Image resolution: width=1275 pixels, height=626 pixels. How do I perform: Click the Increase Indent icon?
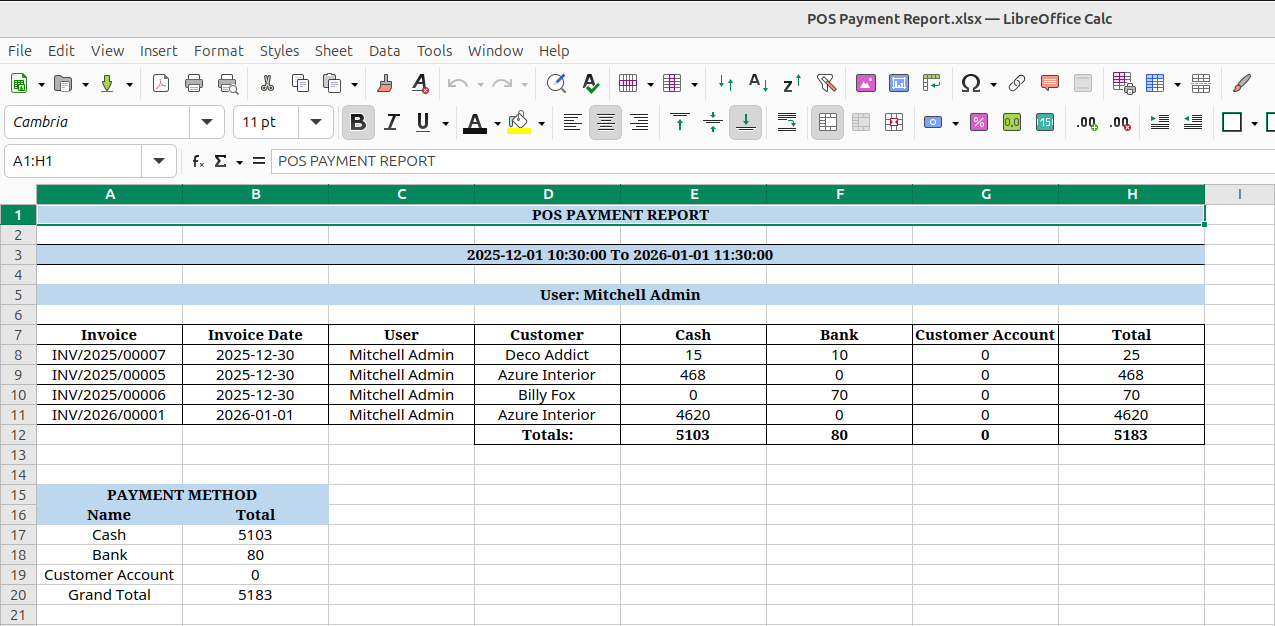(1160, 122)
